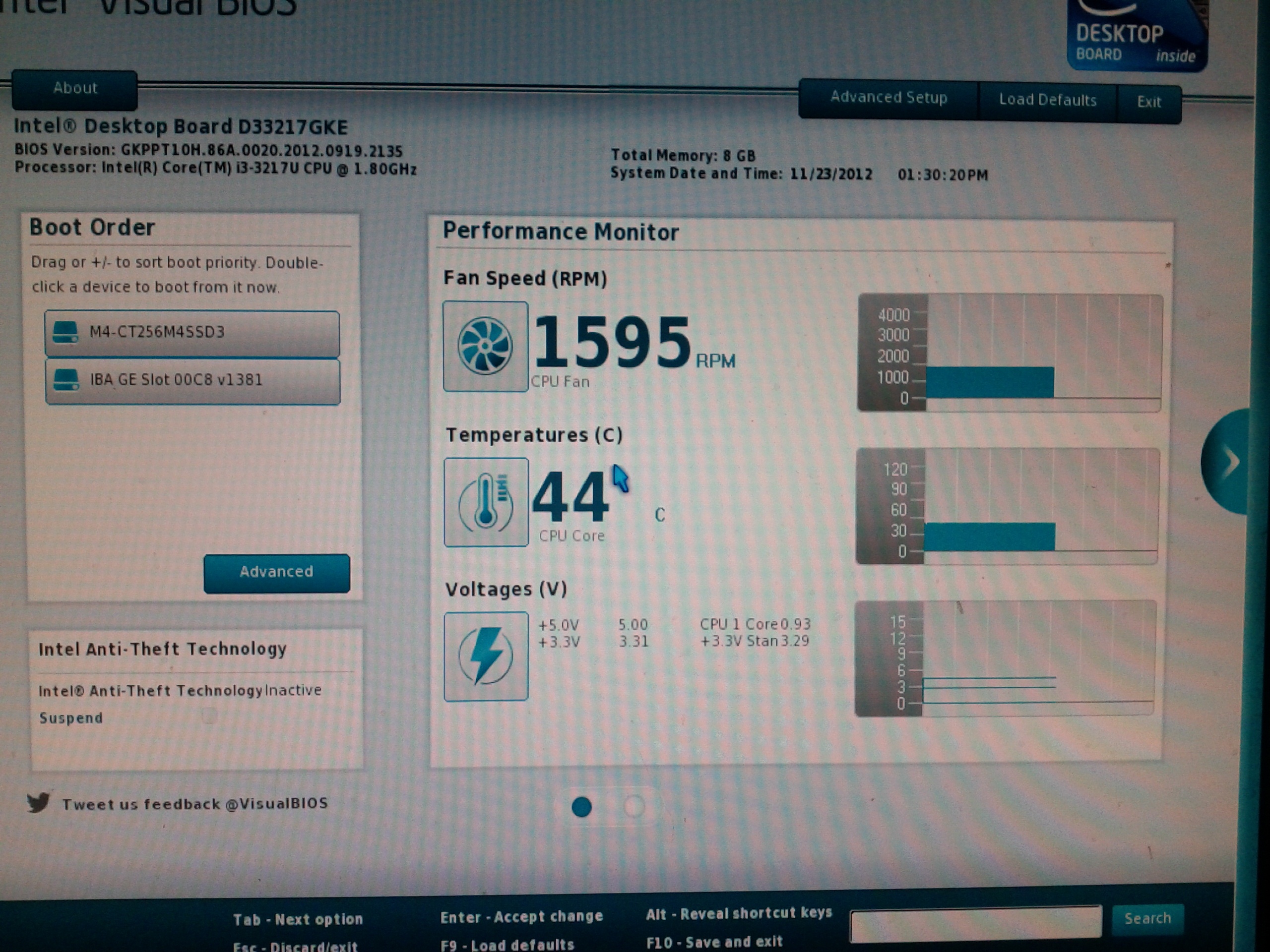Select IBA GE Slot 00C8 boot device

192,382
